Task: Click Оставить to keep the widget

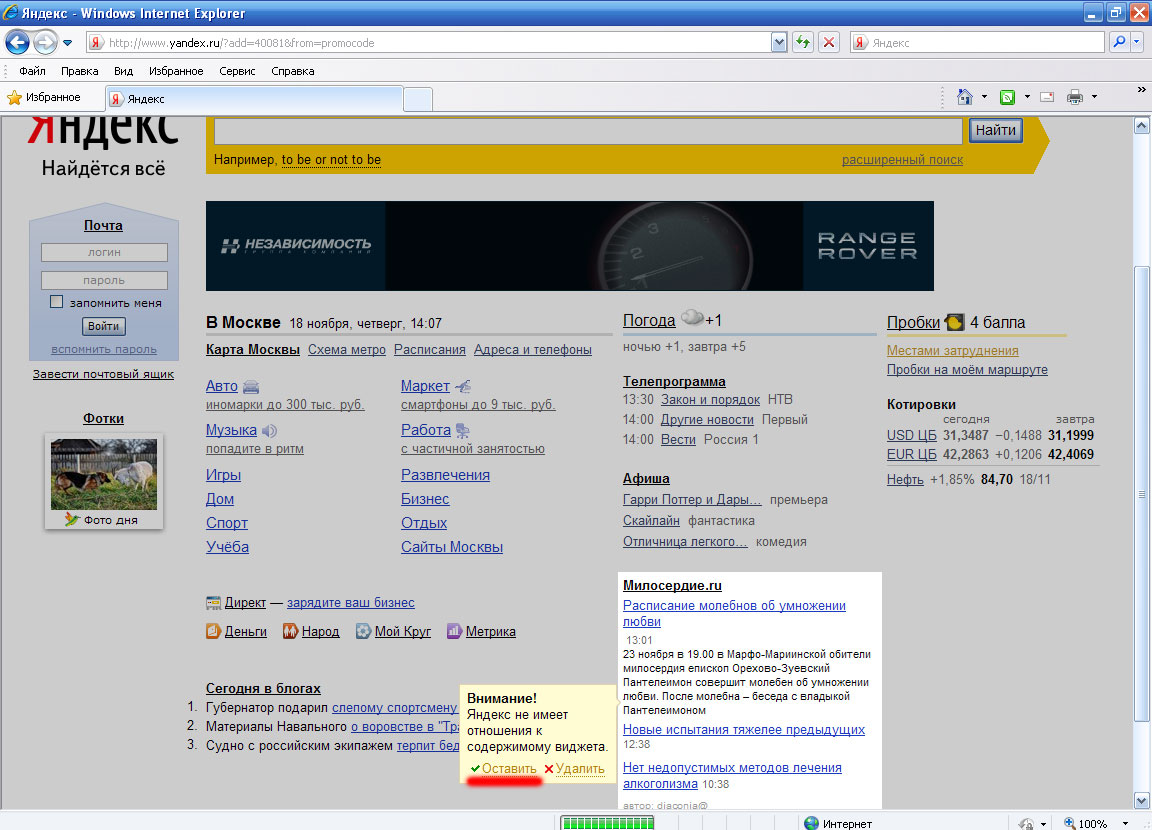Action: coord(509,769)
